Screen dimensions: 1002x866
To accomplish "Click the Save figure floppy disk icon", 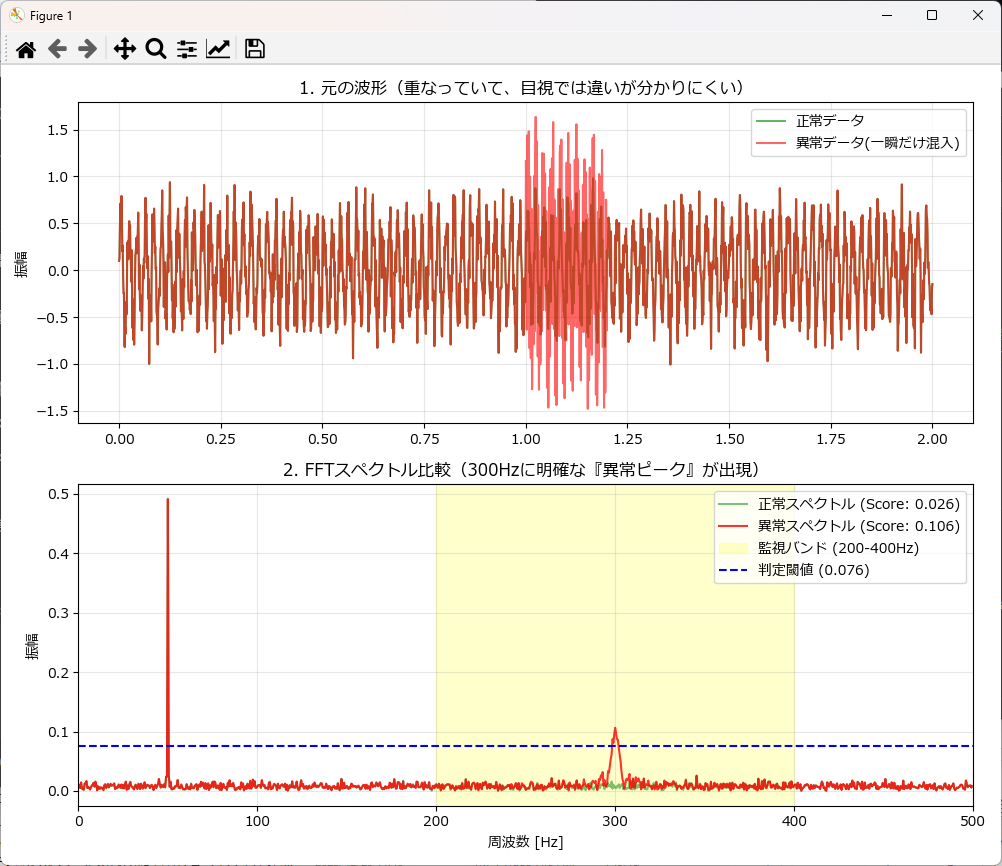I will [x=254, y=49].
